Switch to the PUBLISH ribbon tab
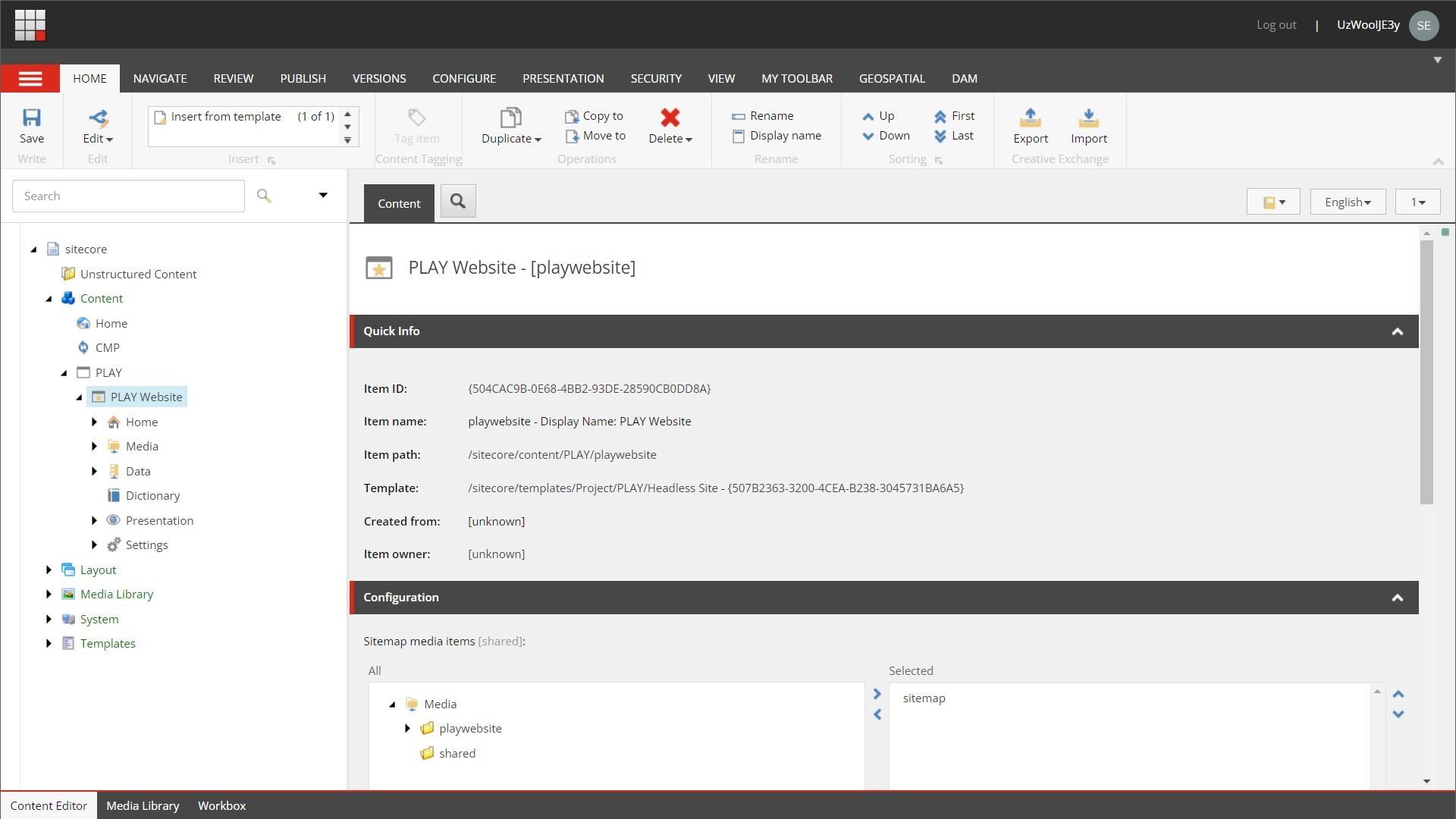Screen dimensions: 1456x819 pyautogui.click(x=303, y=78)
